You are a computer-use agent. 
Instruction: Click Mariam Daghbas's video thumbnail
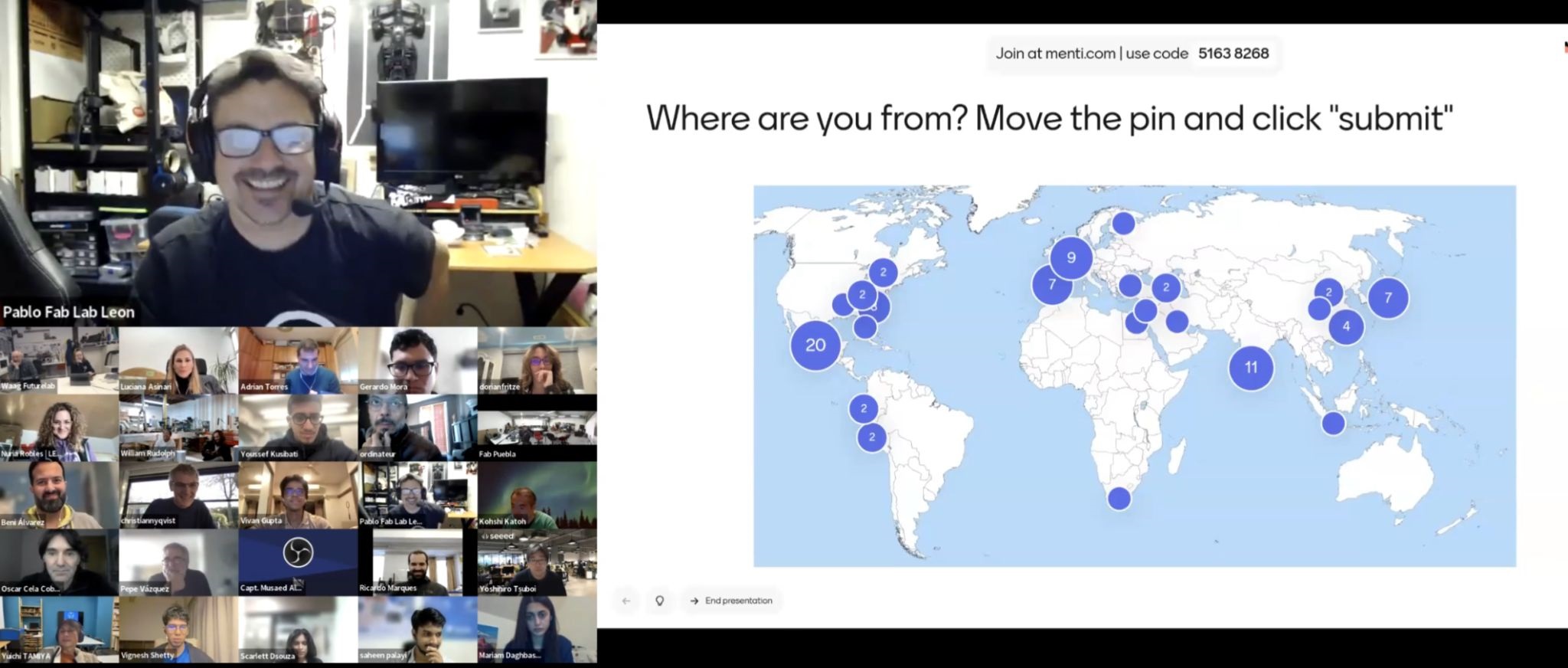pos(537,629)
